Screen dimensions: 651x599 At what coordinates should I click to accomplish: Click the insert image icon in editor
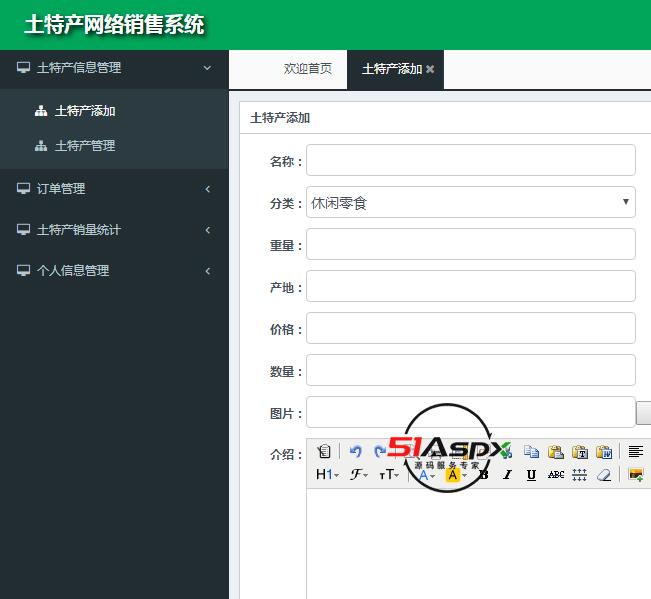tap(636, 474)
